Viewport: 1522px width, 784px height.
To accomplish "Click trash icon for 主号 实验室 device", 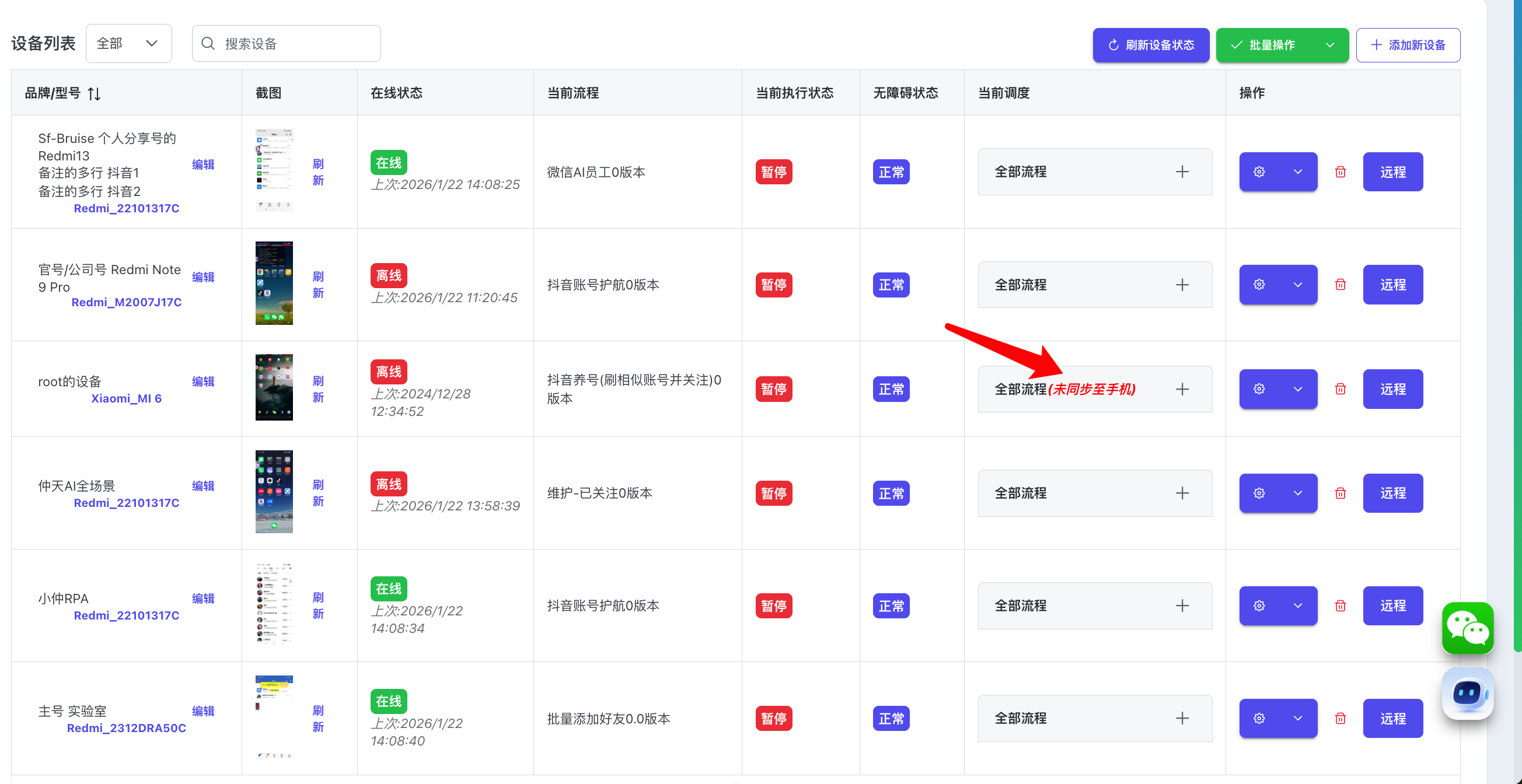I will [x=1340, y=719].
